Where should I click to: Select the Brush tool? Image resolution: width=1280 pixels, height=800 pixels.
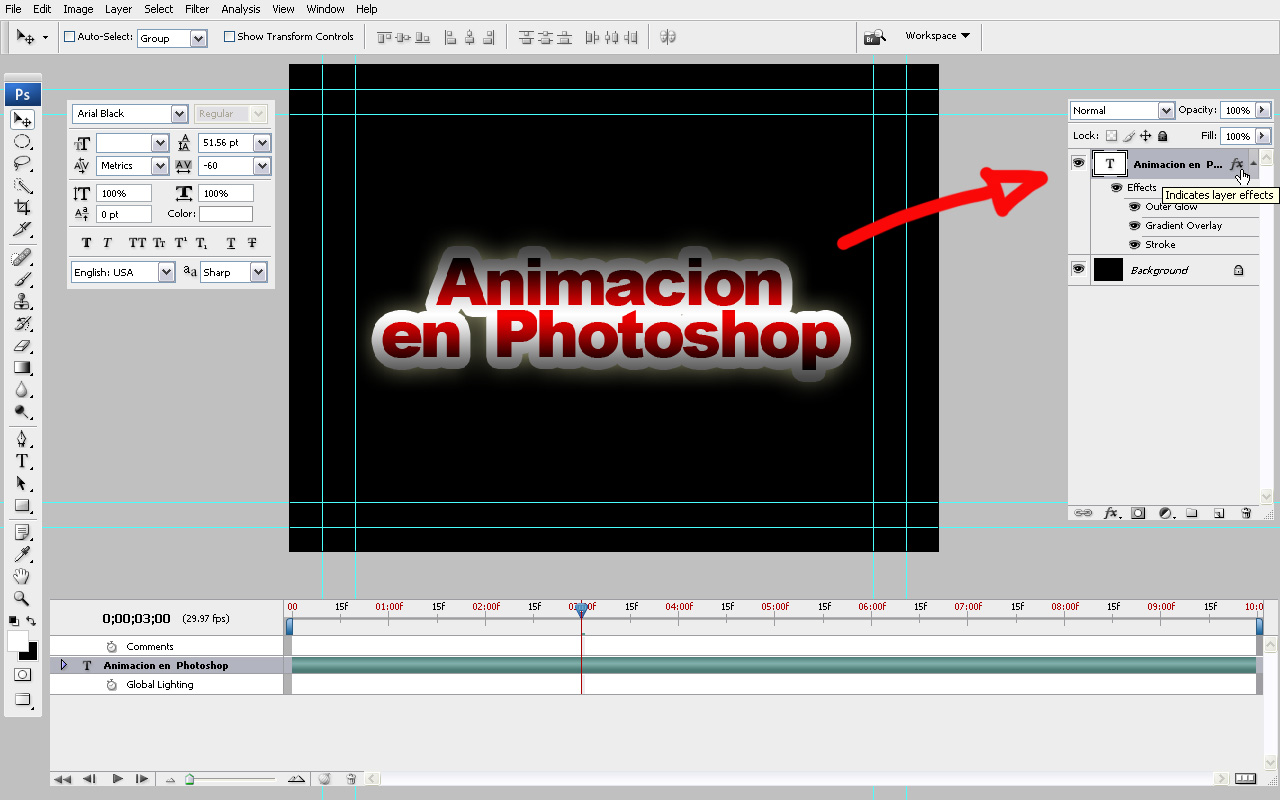point(22,280)
